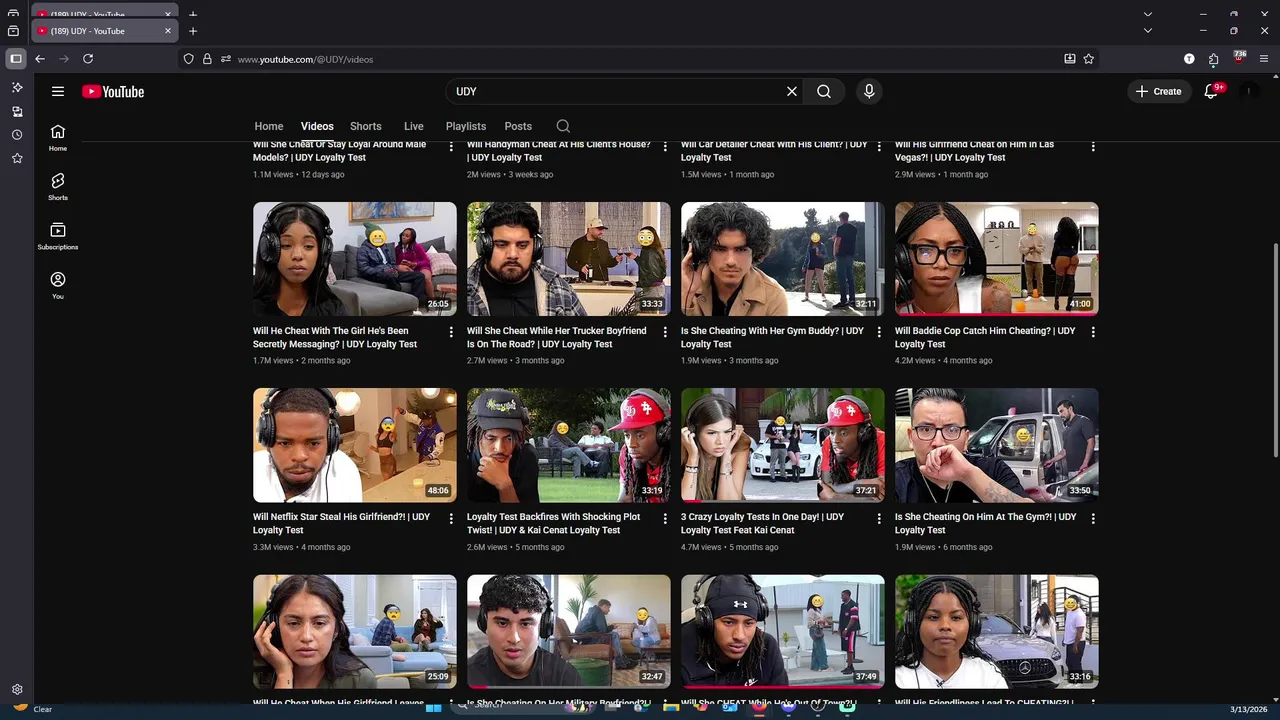Reload the current page
This screenshot has width=1280, height=720.
click(88, 59)
